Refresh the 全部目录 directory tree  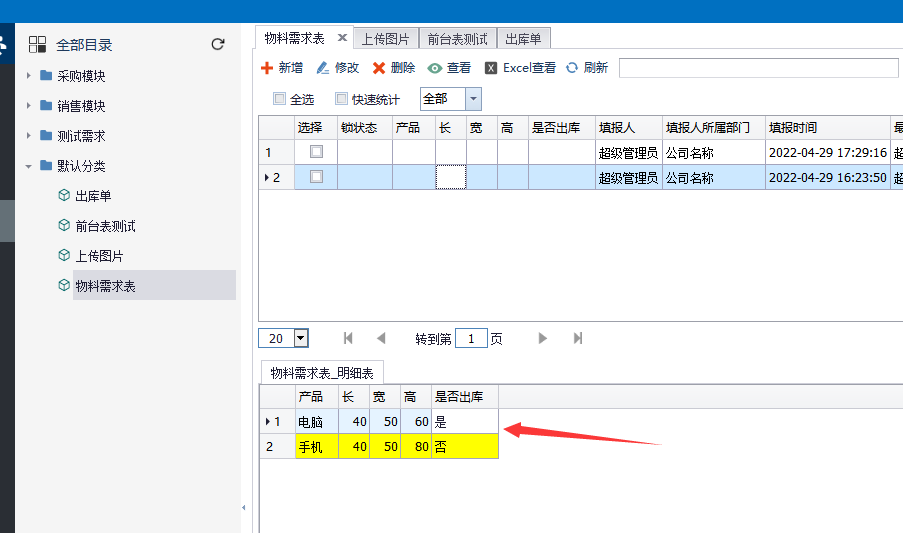click(218, 44)
